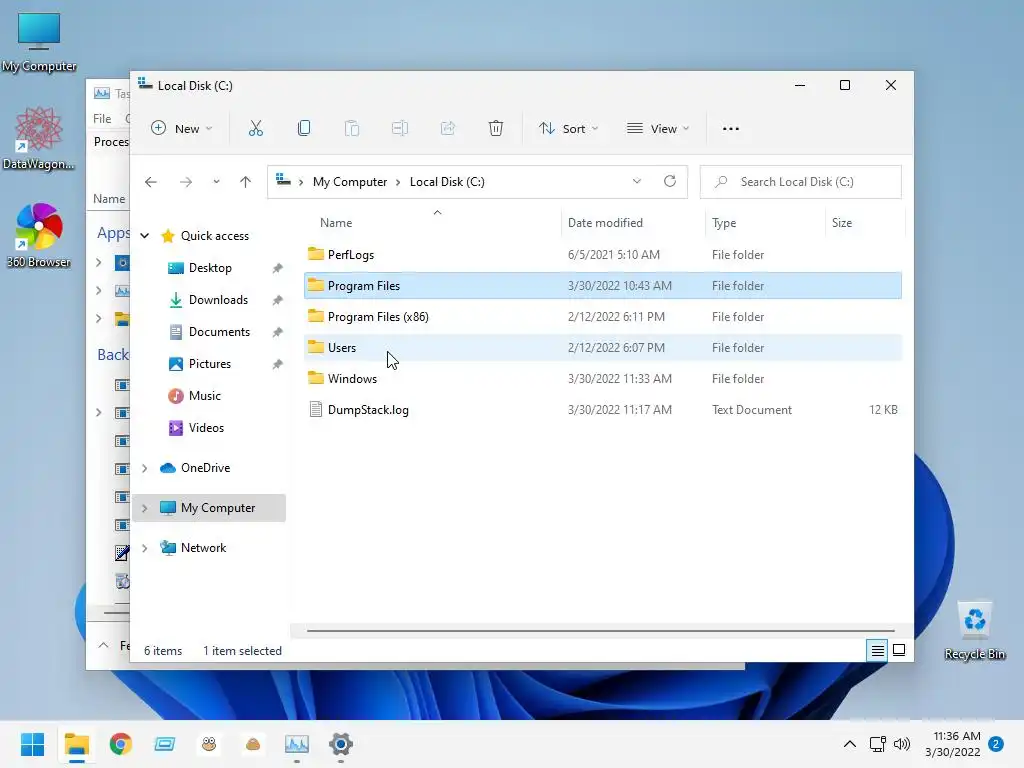
Task: Switch to details view icon in status bar
Action: [877, 650]
